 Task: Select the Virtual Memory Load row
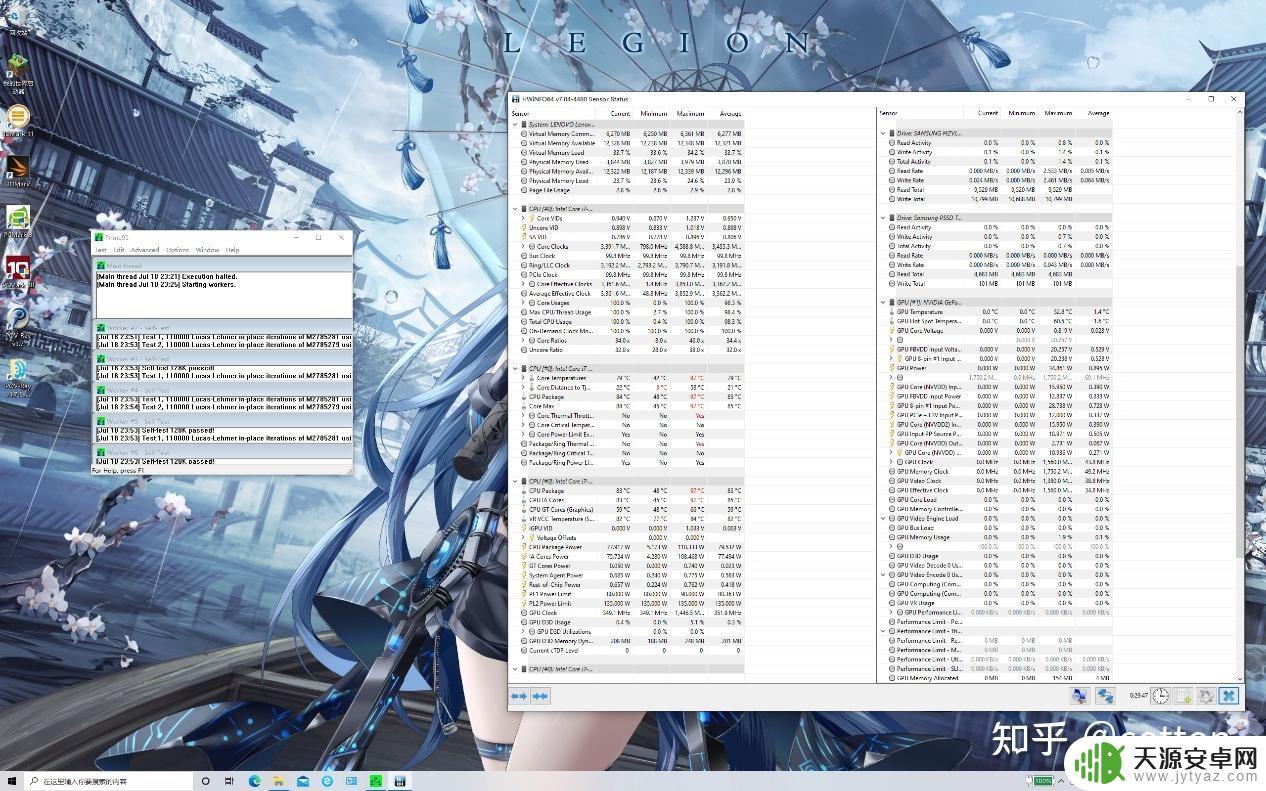click(x=627, y=153)
